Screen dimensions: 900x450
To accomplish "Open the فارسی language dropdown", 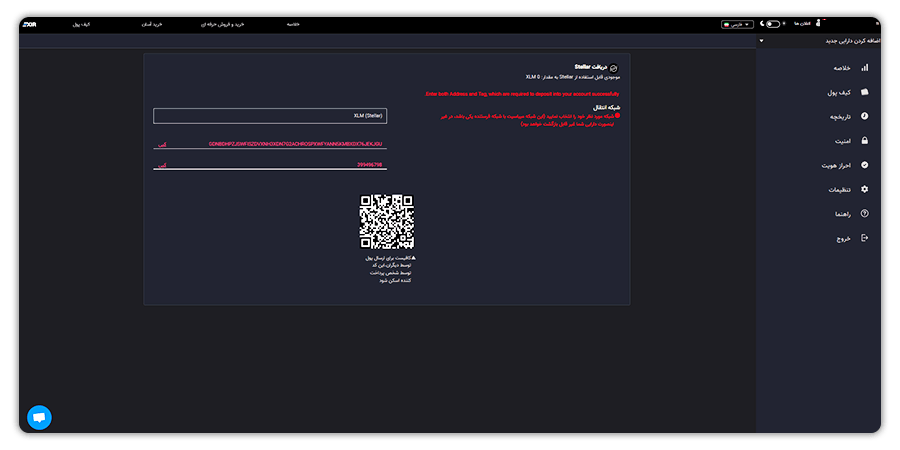I will click(x=737, y=25).
